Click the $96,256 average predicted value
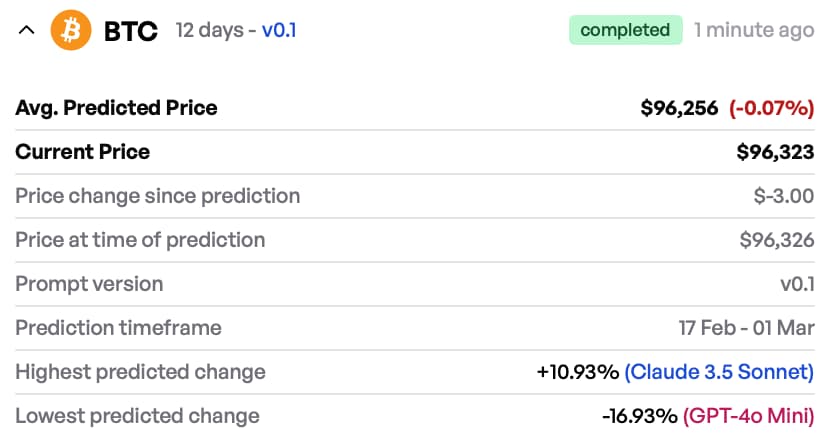 pyautogui.click(x=679, y=108)
